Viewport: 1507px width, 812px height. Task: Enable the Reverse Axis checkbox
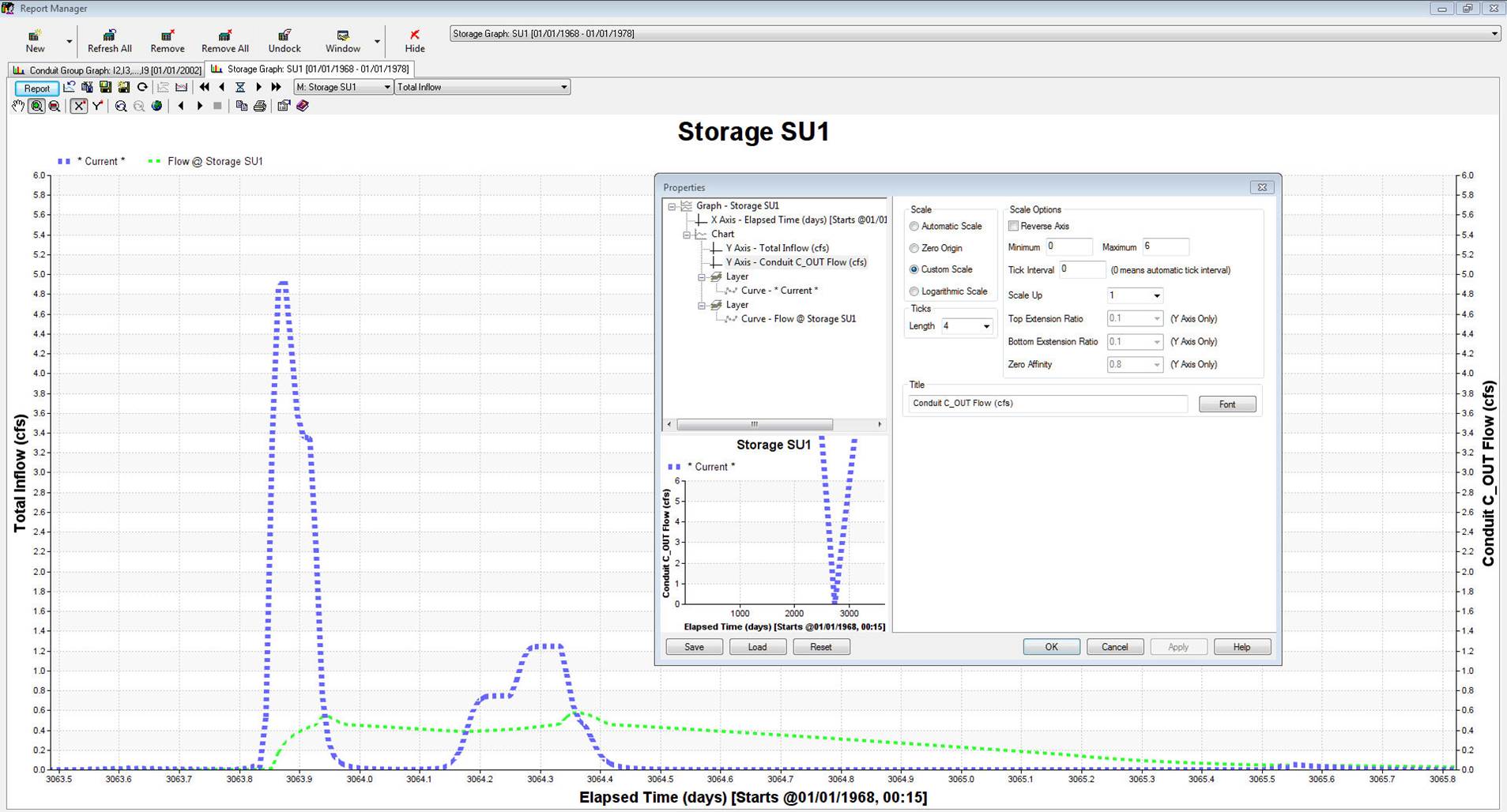point(1014,226)
